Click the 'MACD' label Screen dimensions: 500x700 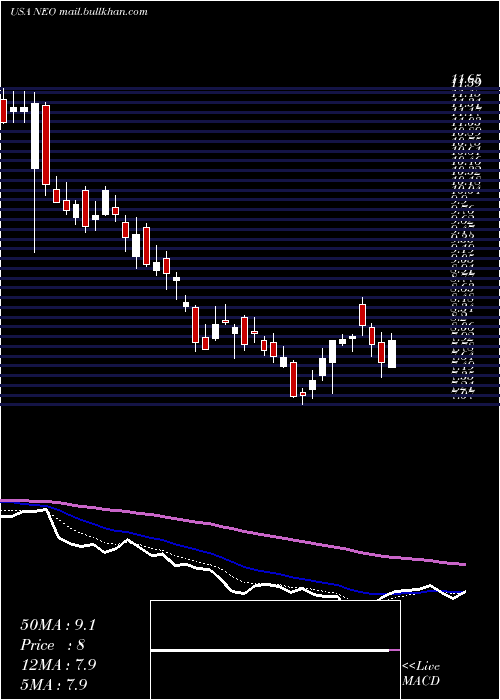coord(421,681)
